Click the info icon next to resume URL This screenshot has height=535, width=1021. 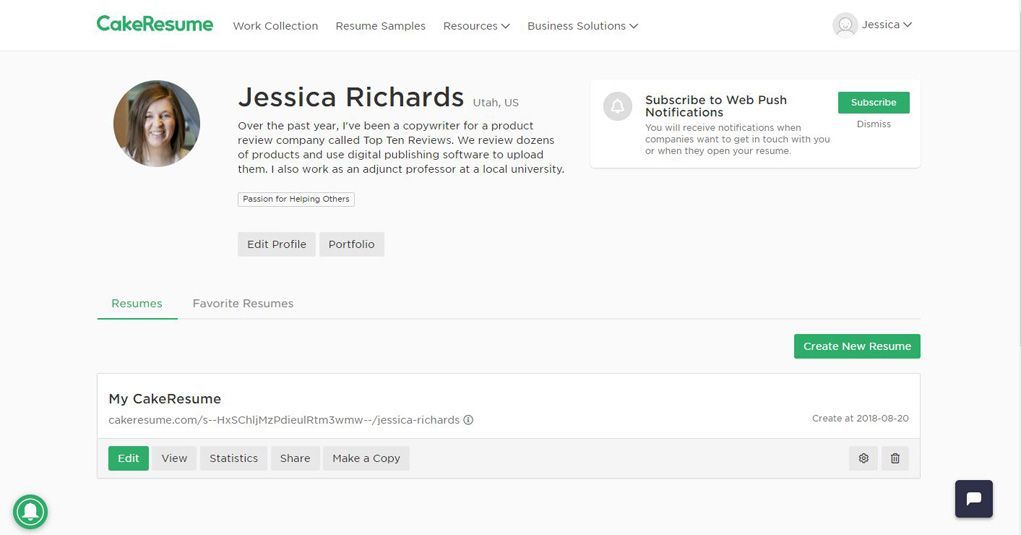point(468,420)
